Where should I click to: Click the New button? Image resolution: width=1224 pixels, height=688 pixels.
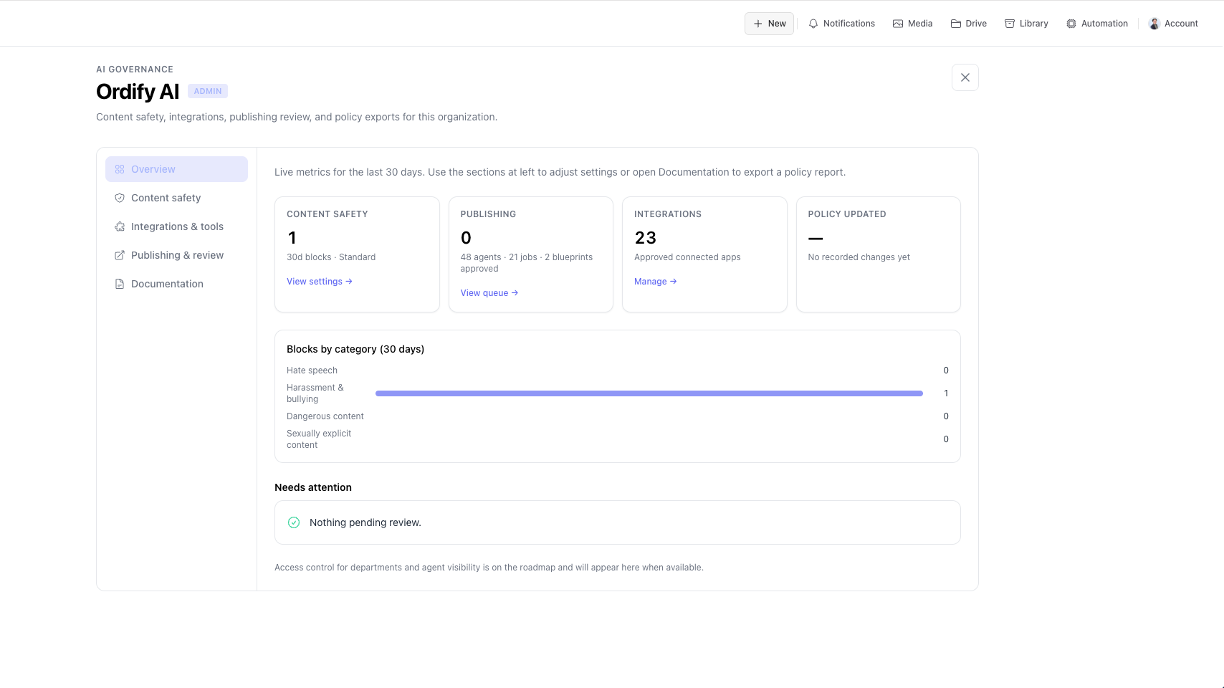tap(769, 23)
